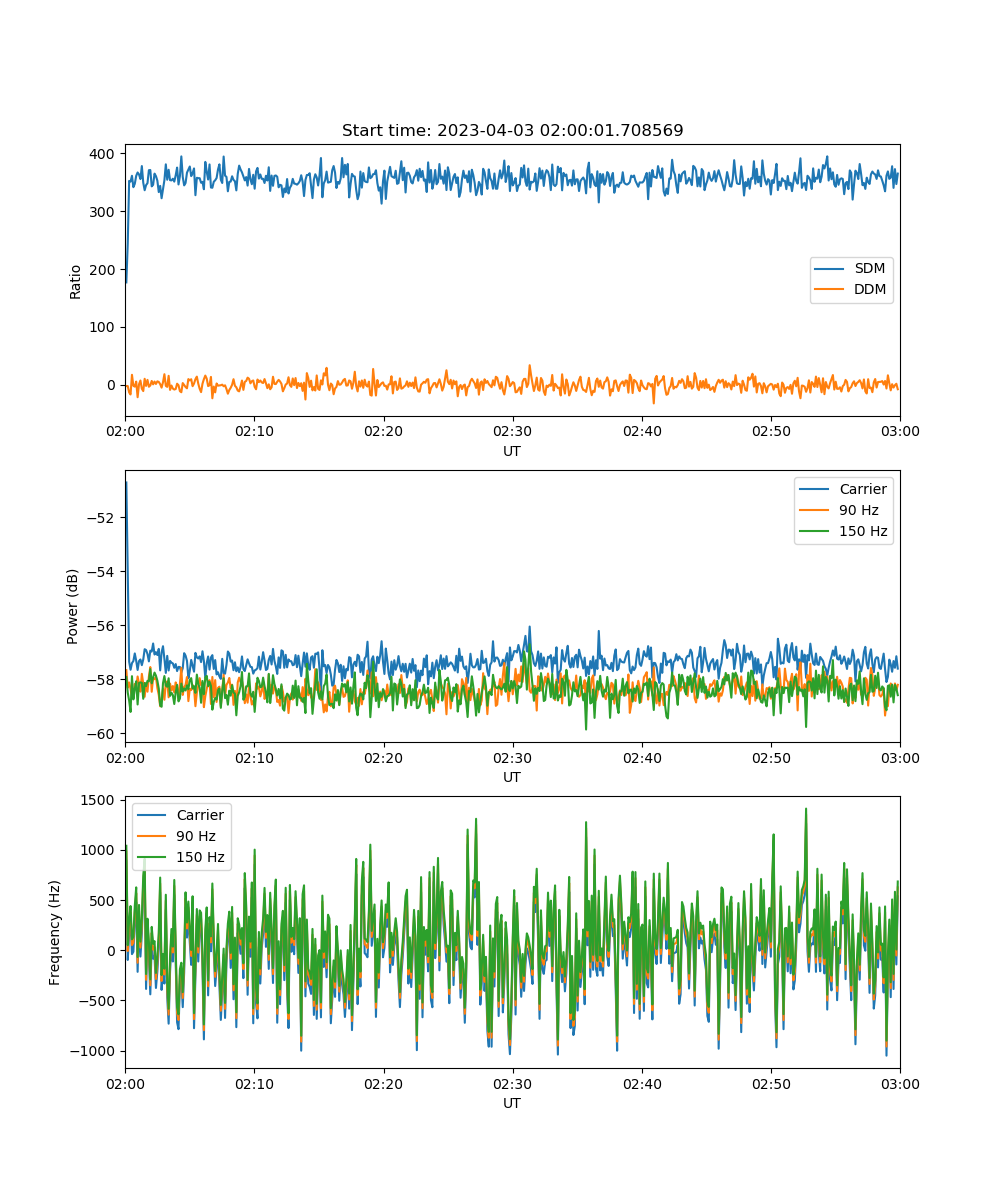Click the 02:40 tick under the Power plot
1000x1200 pixels.
pos(642,757)
